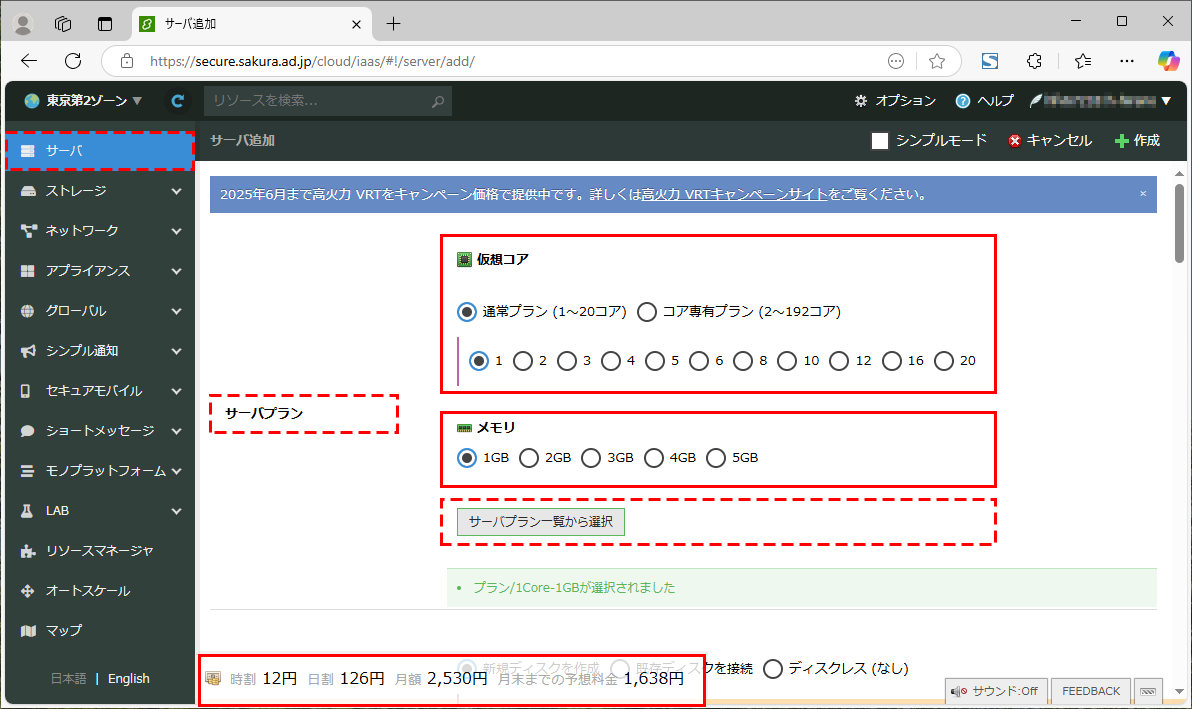
Task: Select 通常プラン (1〜20コア) radio
Action: click(x=467, y=312)
